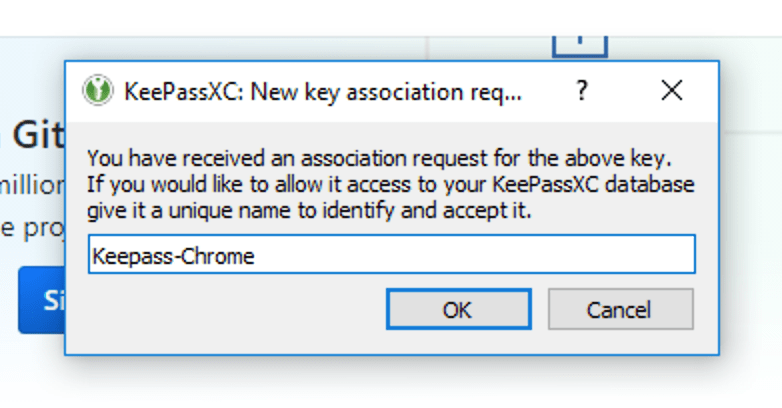Click the 'e pro' text on the background page
Viewport: 782px width, 408px height.
(x=32, y=228)
